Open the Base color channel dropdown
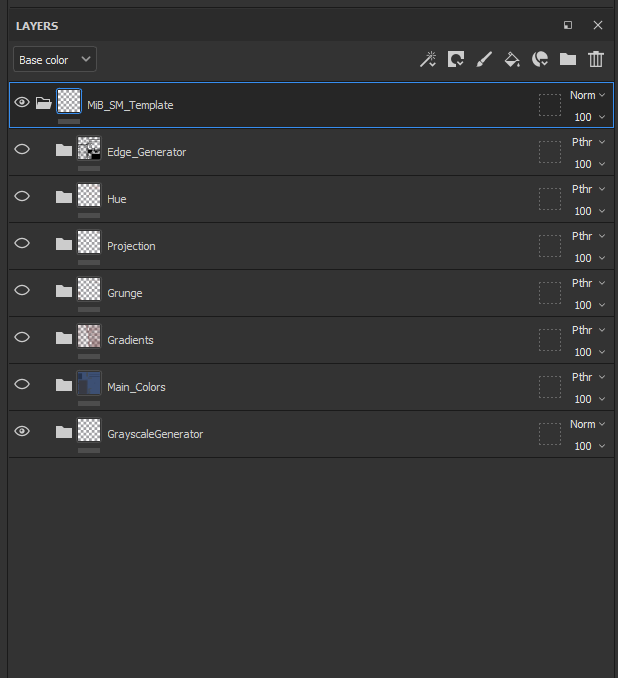This screenshot has width=618, height=678. (x=55, y=60)
